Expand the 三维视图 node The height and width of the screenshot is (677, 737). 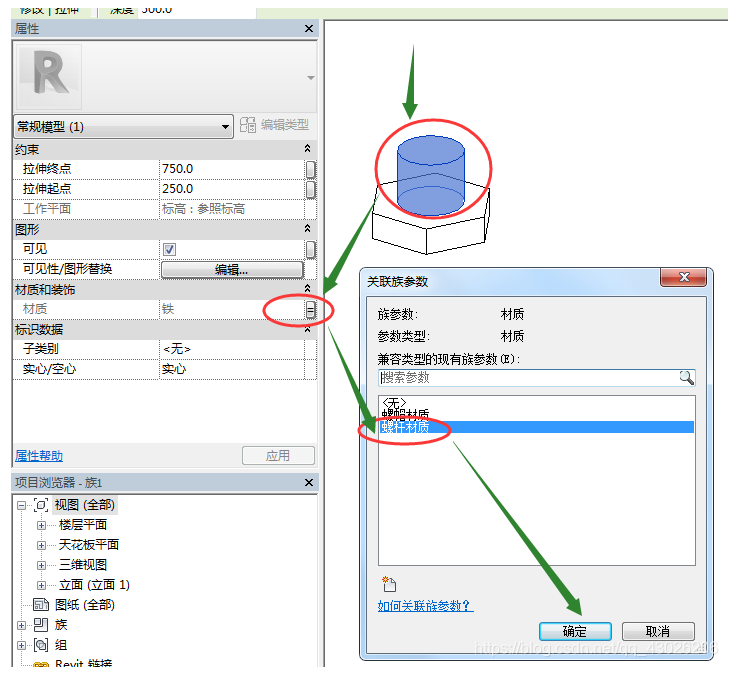point(41,565)
